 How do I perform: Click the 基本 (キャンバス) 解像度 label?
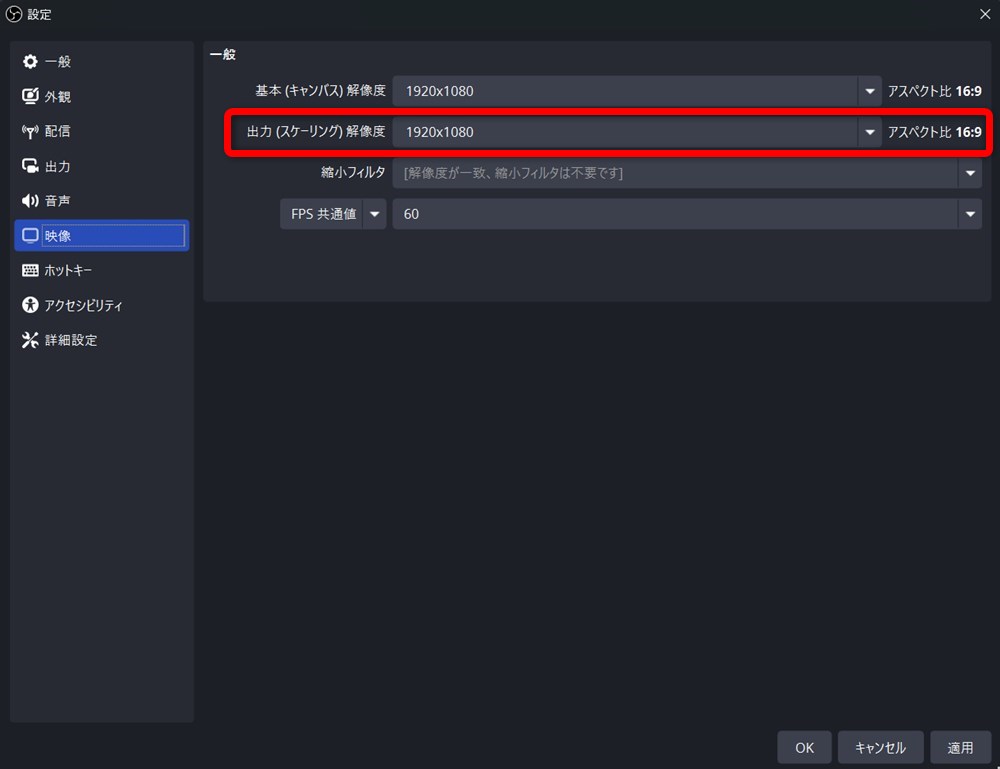click(320, 91)
